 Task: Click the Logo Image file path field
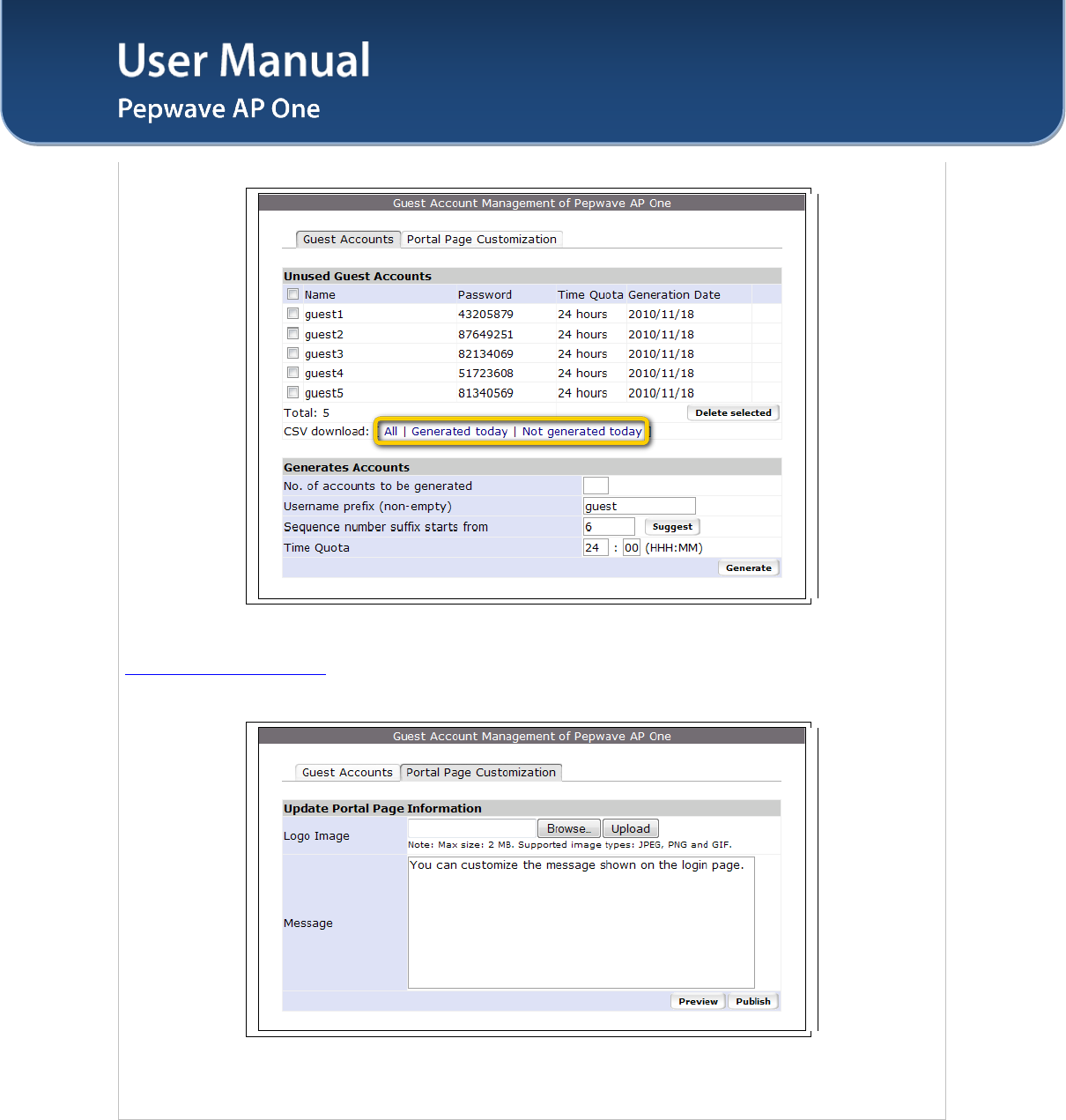click(x=472, y=828)
